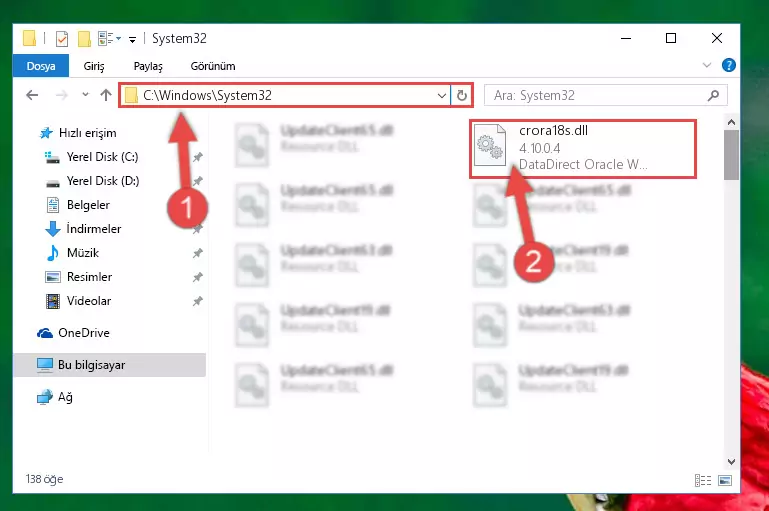Open Help with the blue question icon
Screen dimensions: 769x511
click(x=728, y=65)
